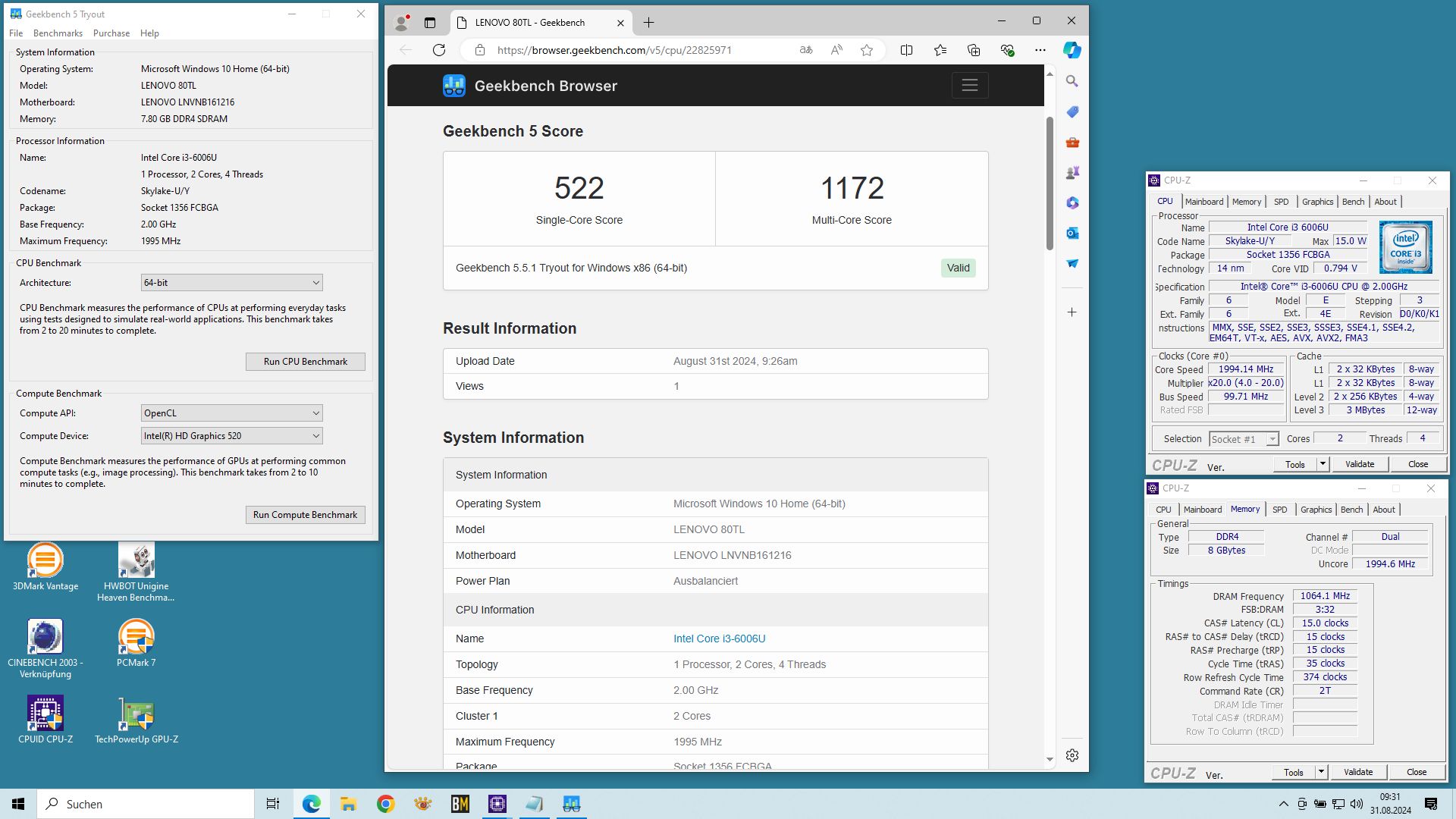Click Edge sidebar add plus icon

pyautogui.click(x=1072, y=312)
